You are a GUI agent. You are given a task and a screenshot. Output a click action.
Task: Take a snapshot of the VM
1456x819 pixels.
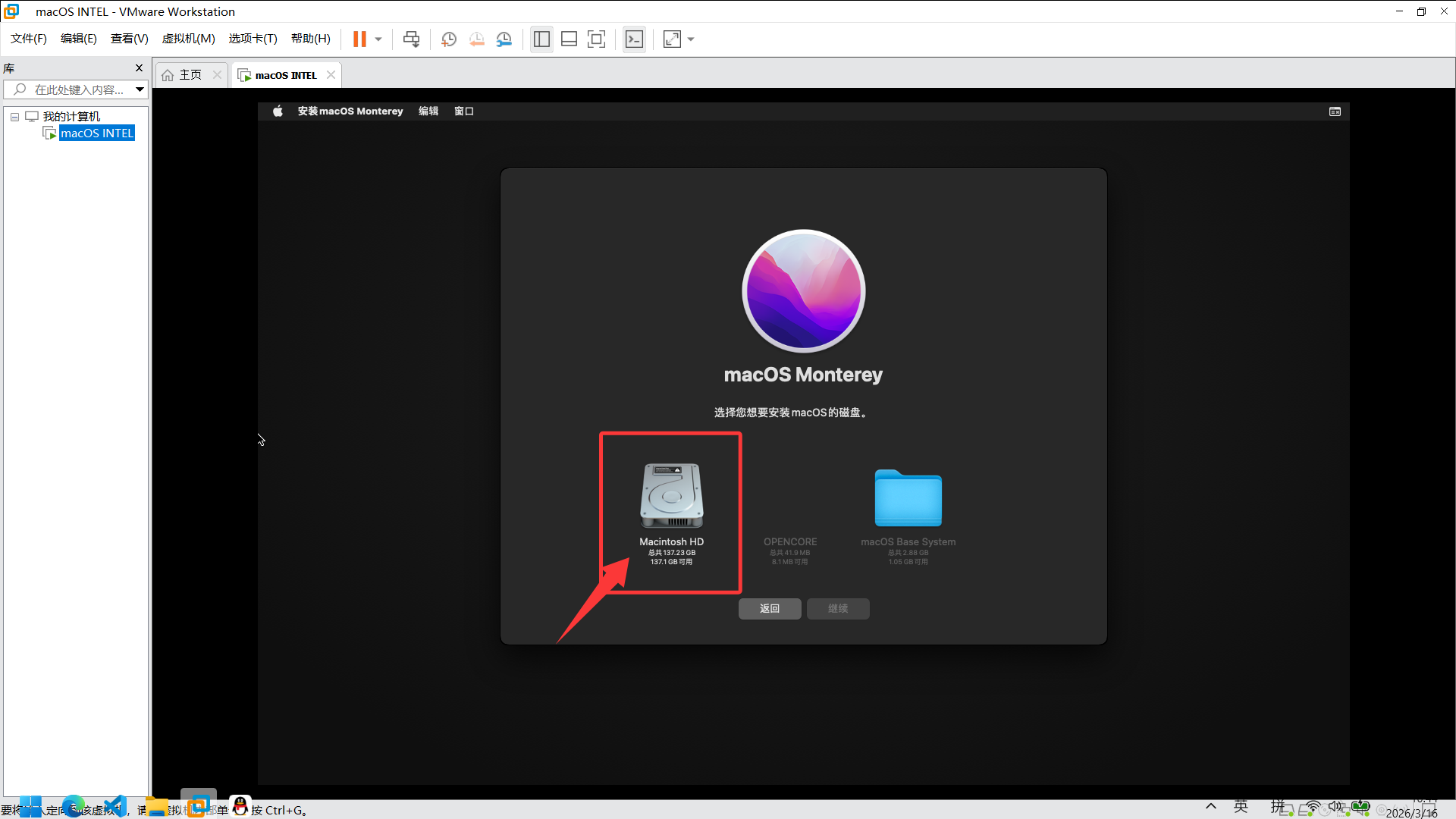(449, 39)
